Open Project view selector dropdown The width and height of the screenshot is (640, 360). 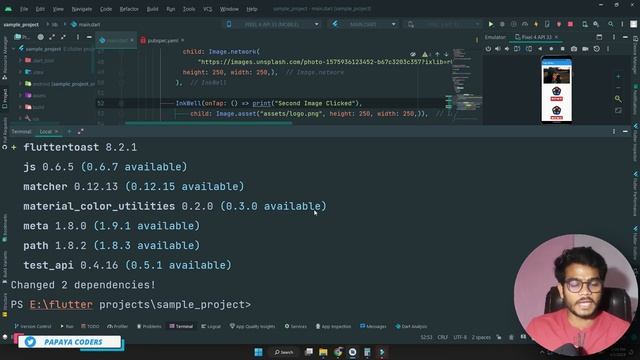point(22,37)
